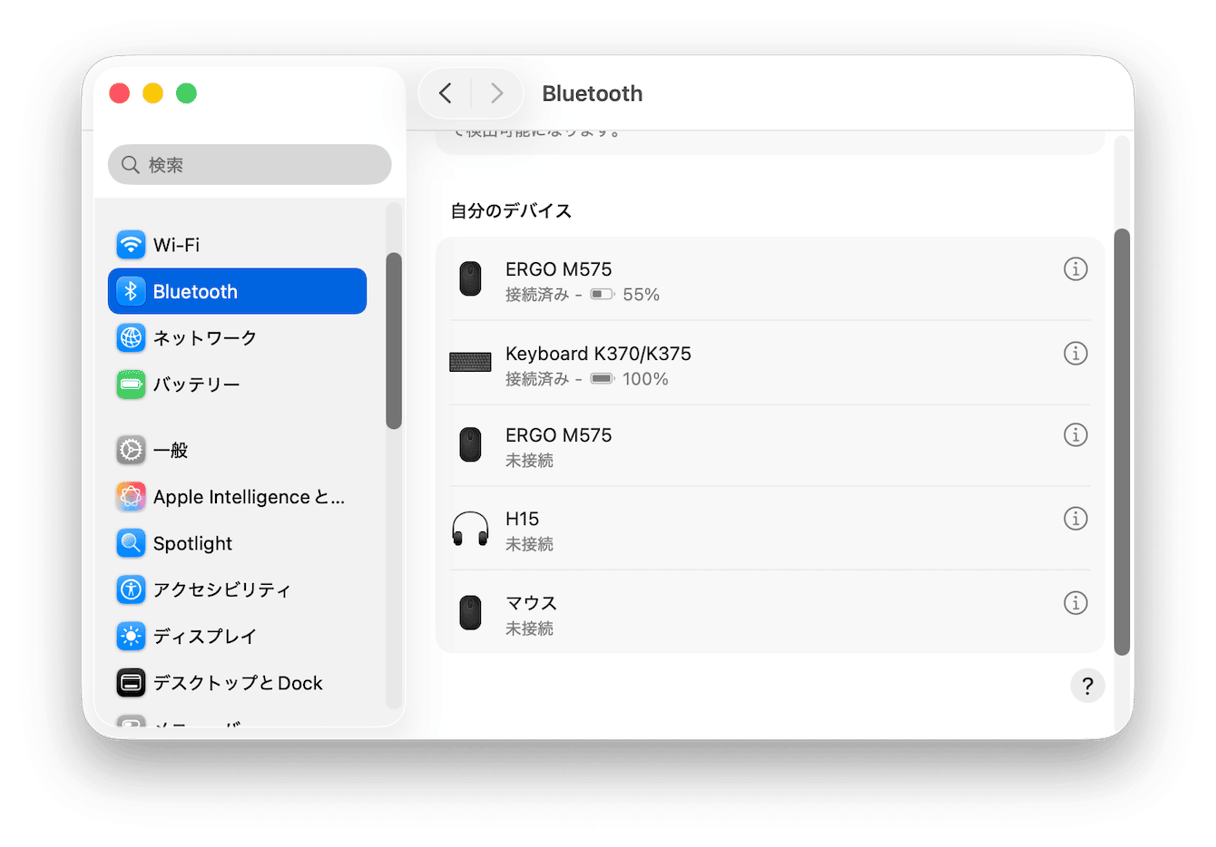Image resolution: width=1216 pixels, height=847 pixels.
Task: Open Wi-Fi settings in sidebar
Action: [237, 245]
